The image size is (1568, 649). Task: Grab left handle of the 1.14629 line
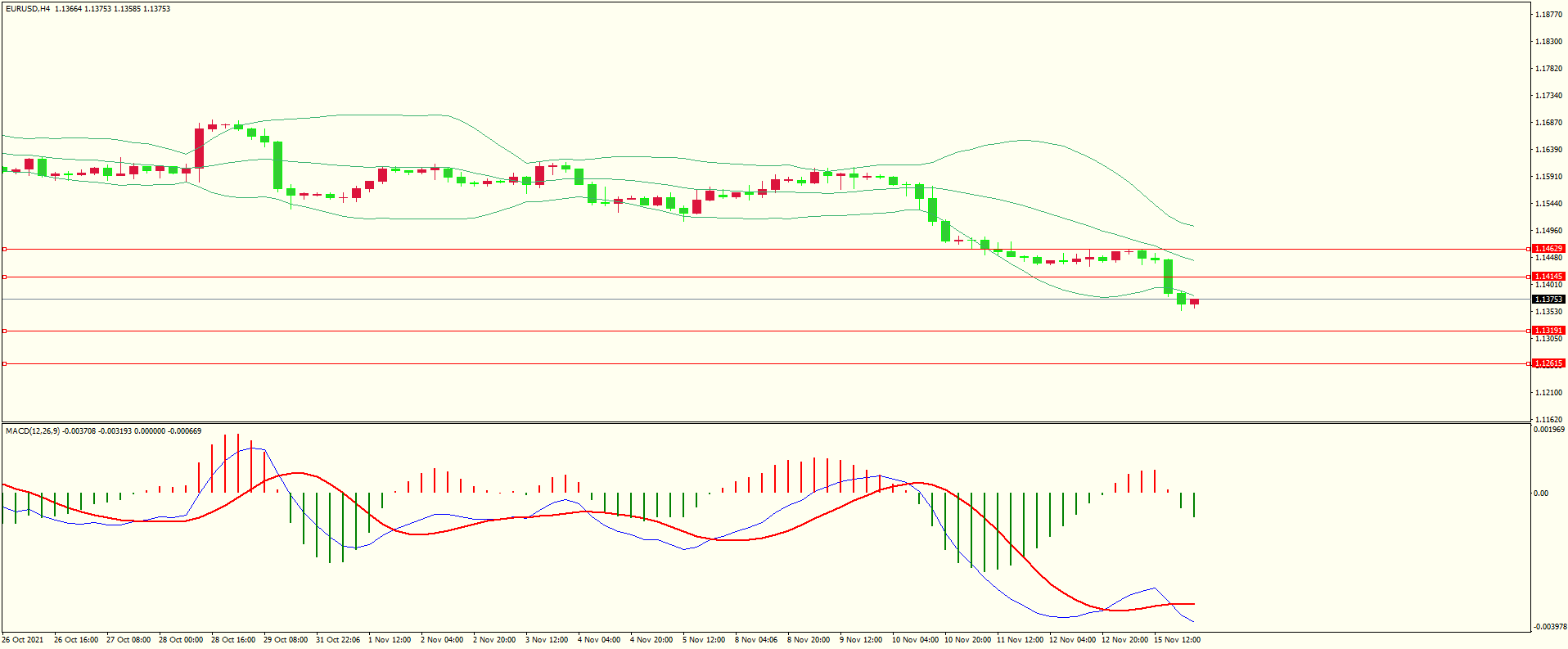5,249
